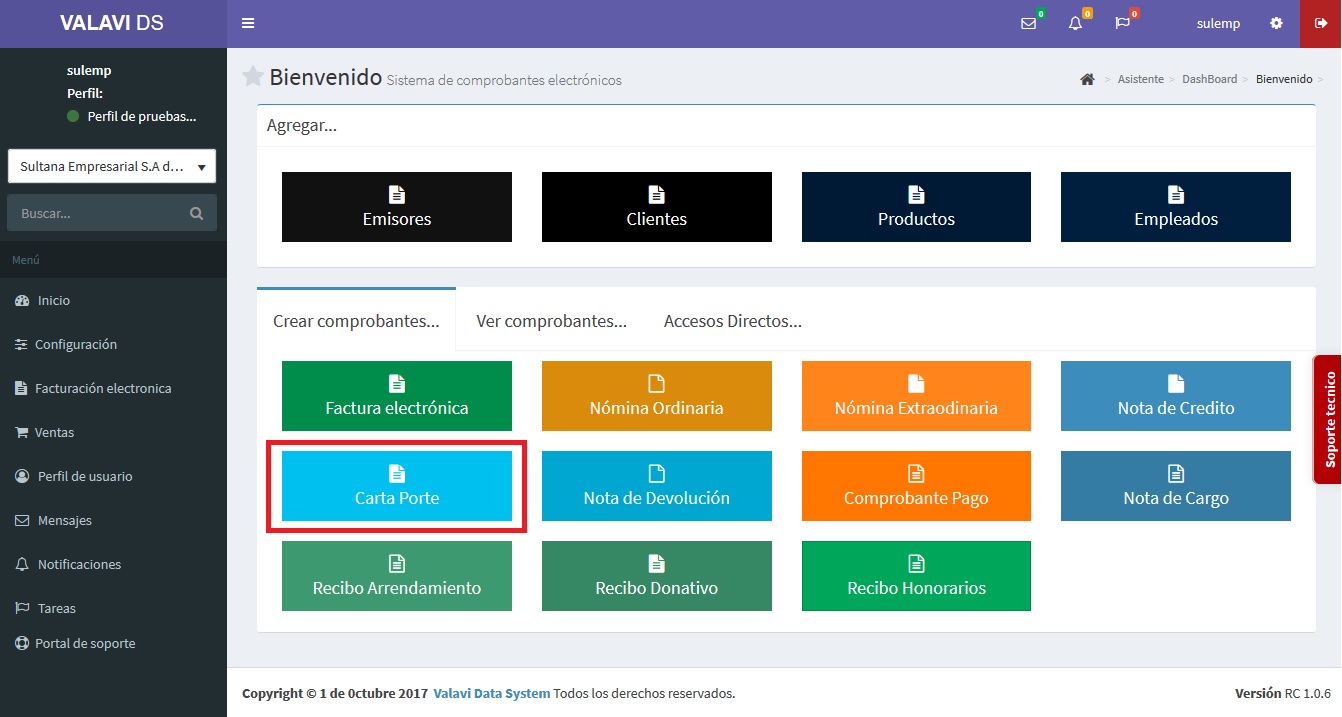
Task: Open the bell notifications icon in header
Action: pyautogui.click(x=1075, y=23)
